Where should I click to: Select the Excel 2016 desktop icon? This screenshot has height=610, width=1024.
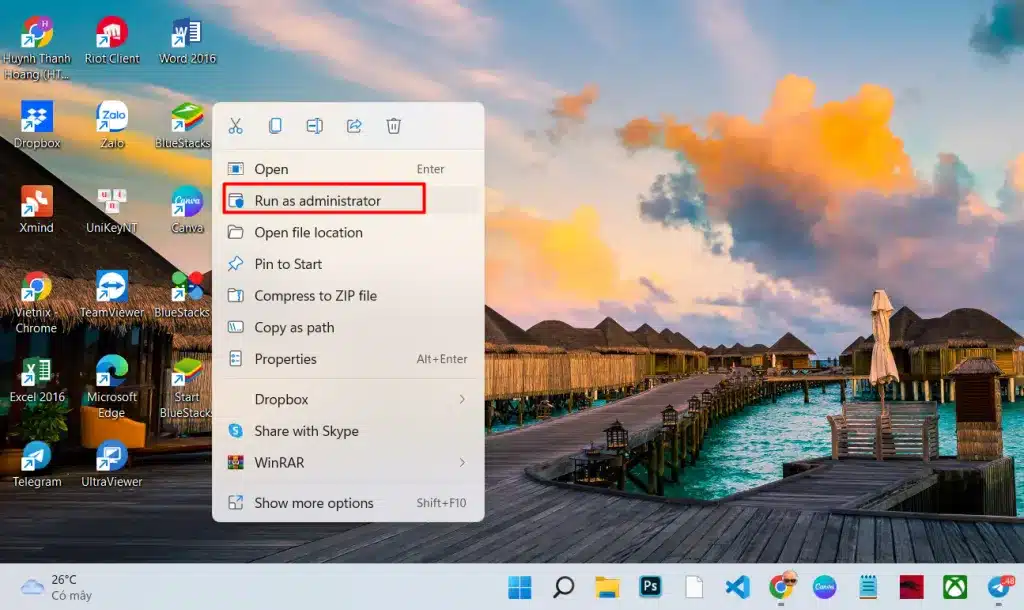coord(37,379)
